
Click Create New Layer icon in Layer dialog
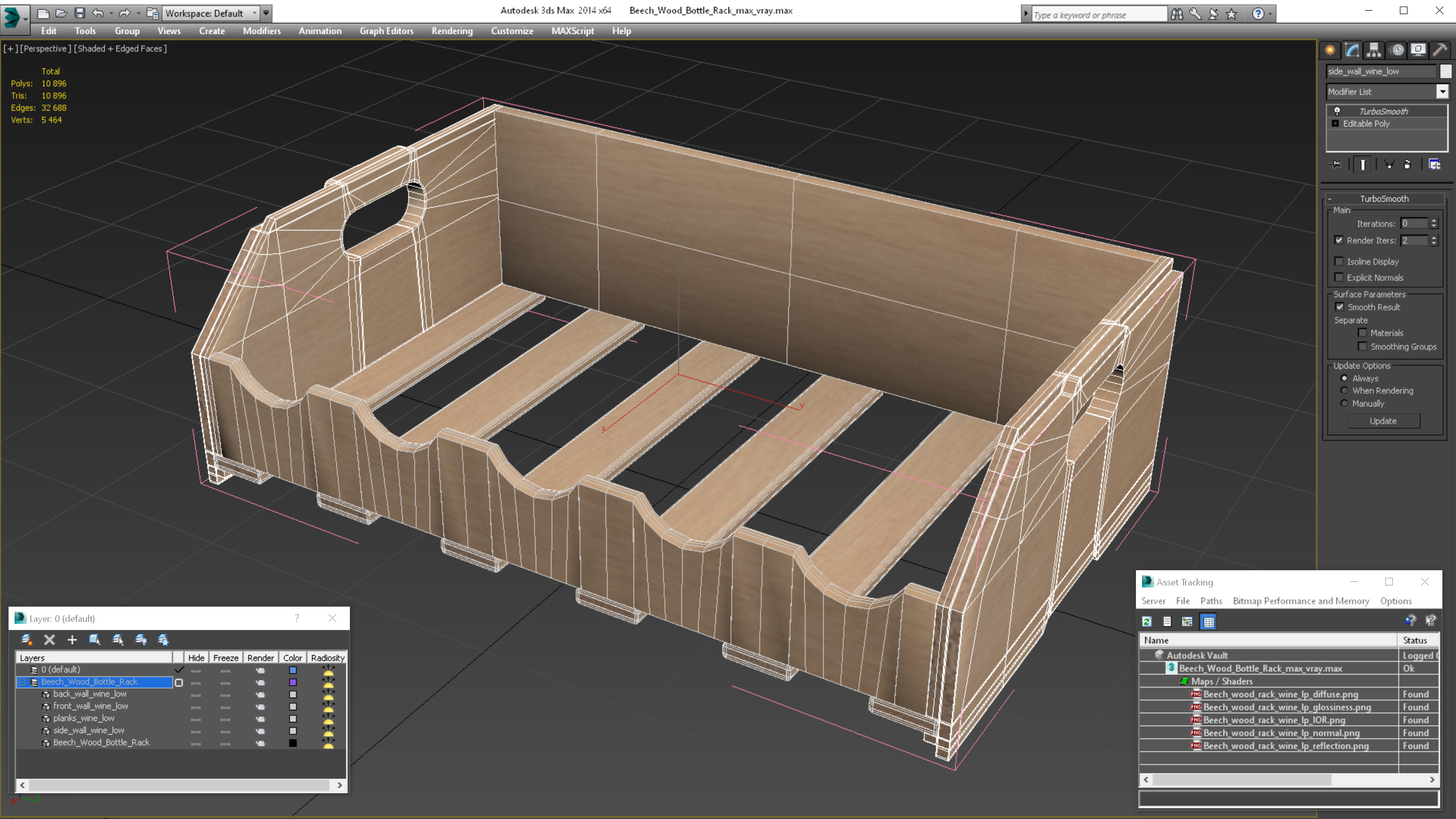(x=27, y=639)
